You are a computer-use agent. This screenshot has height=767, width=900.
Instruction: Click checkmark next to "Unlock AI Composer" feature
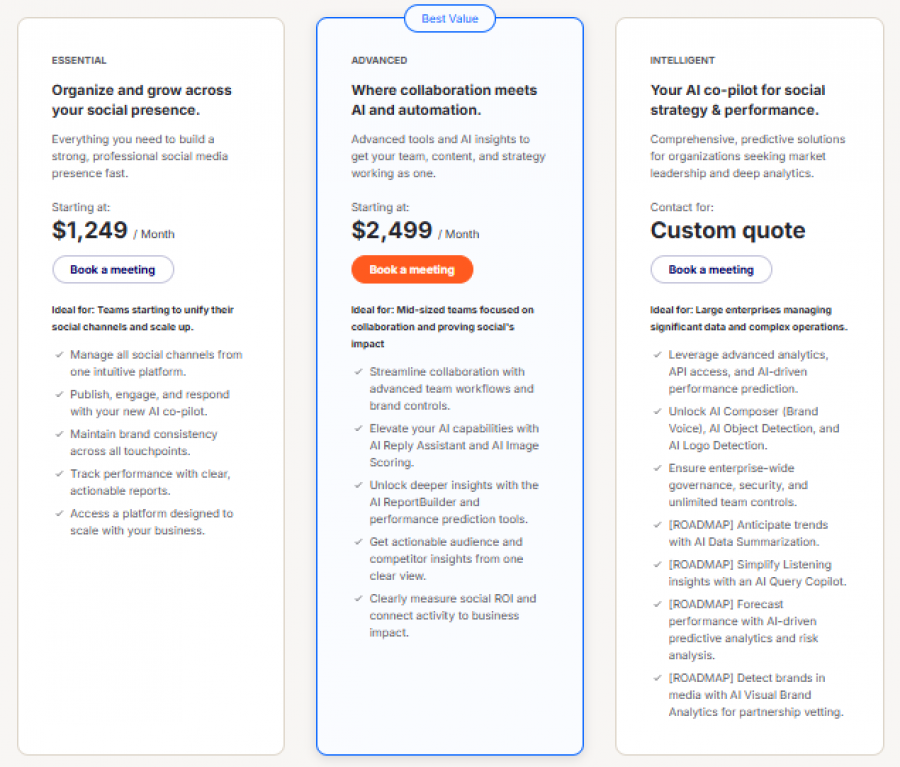(657, 412)
